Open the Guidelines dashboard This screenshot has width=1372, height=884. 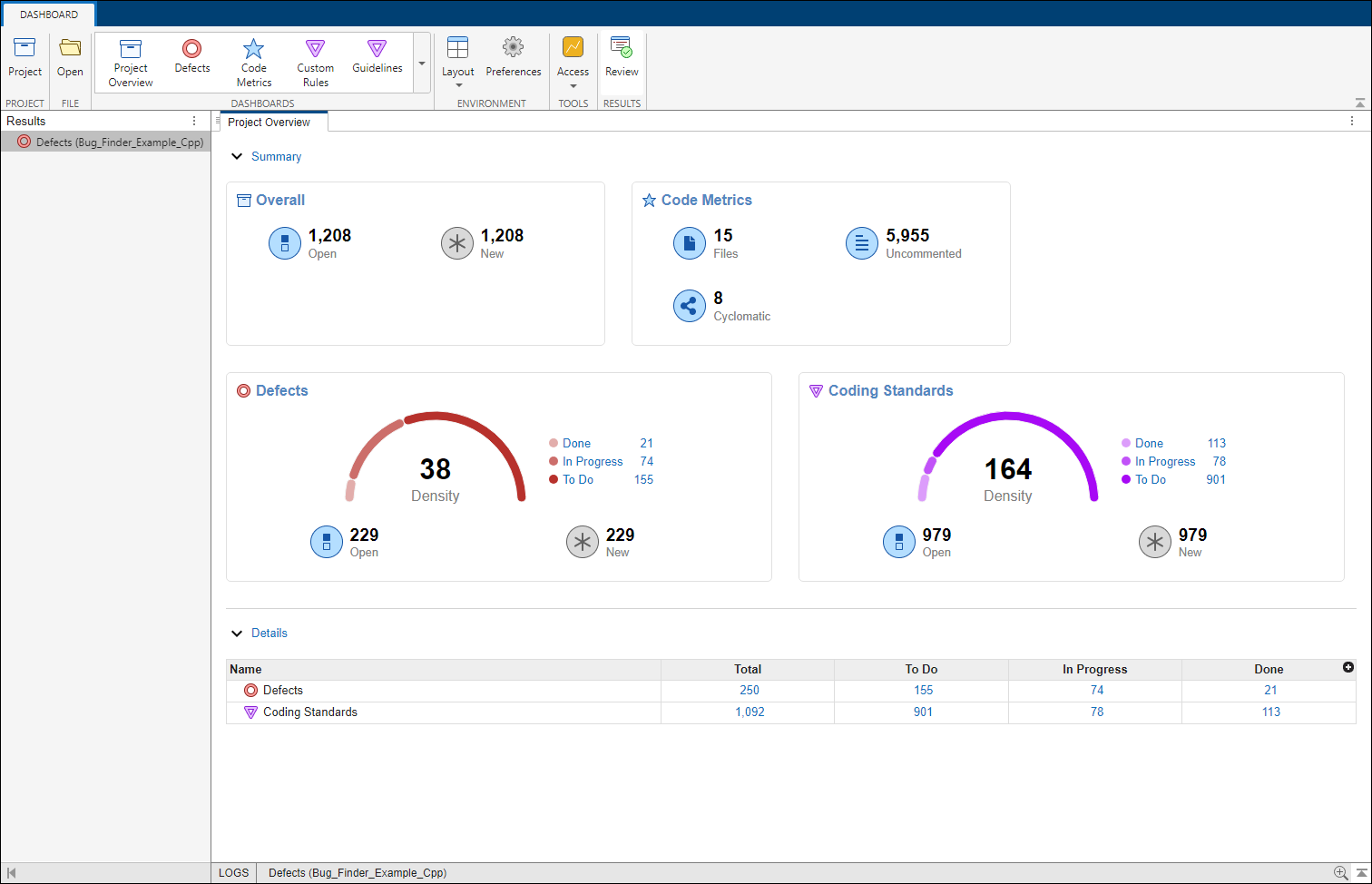pyautogui.click(x=377, y=49)
